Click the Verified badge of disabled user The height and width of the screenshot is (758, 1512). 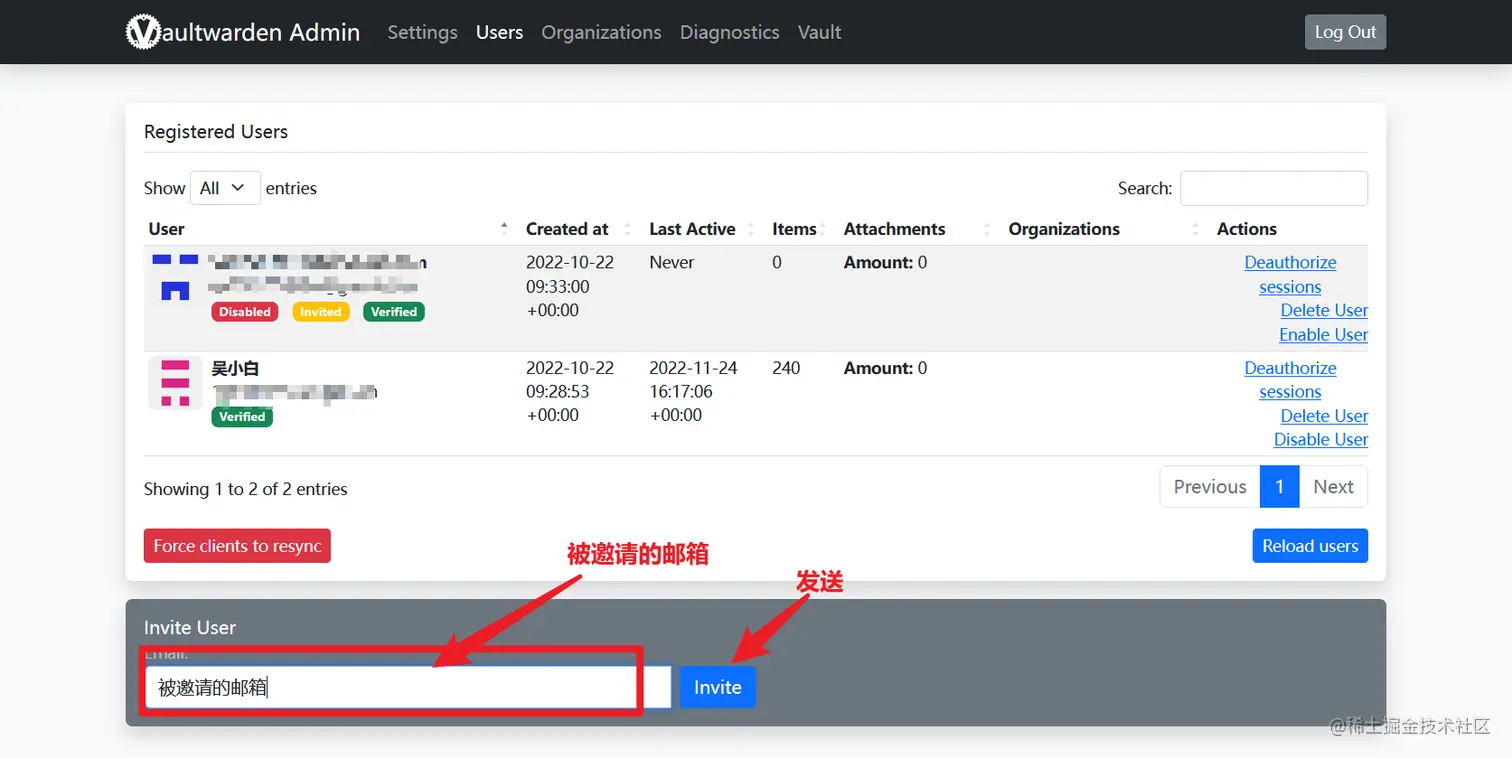394,312
